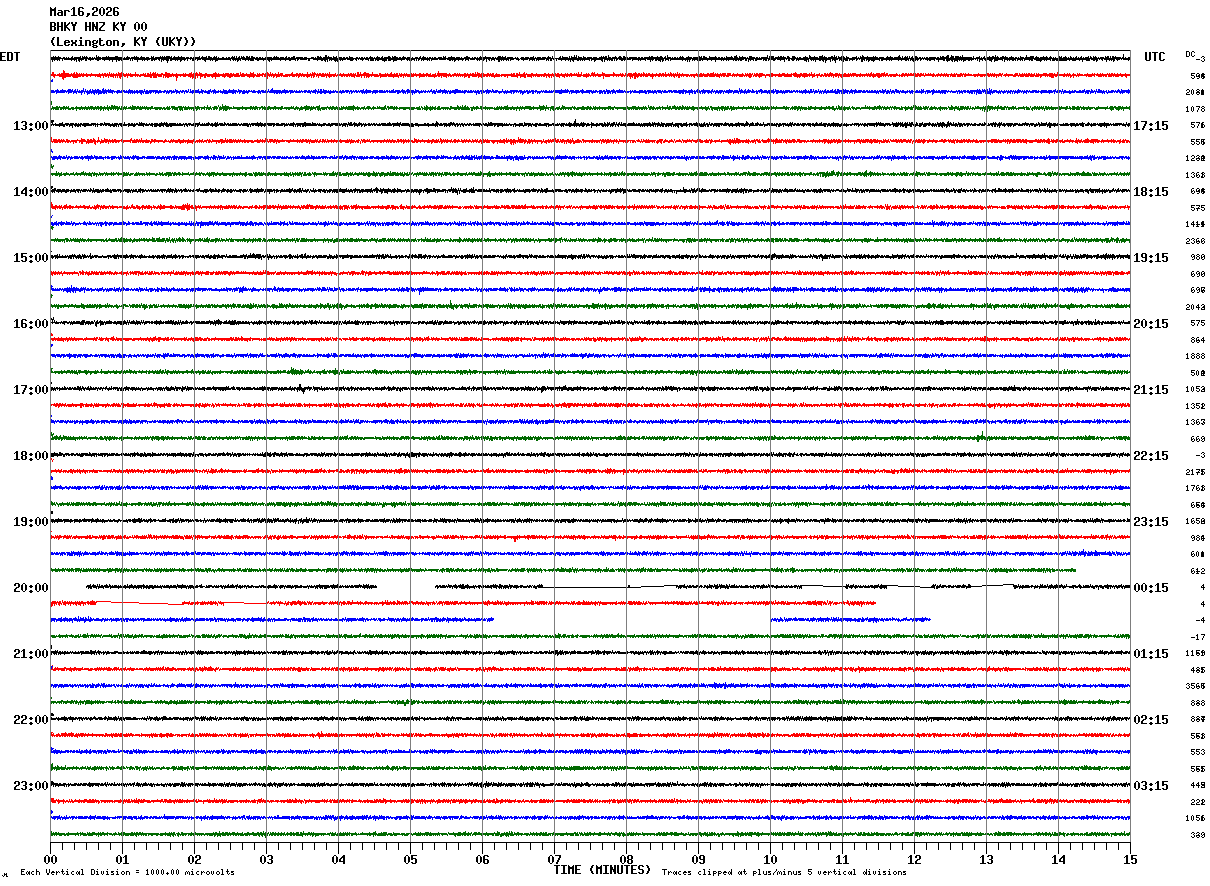Click minute tick "08" on the bottom axis
Screen dimensions: 1210x886
click(626, 859)
